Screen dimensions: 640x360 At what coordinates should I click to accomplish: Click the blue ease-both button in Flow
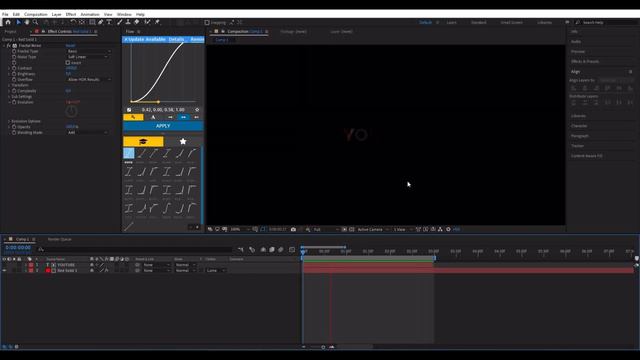[183, 117]
